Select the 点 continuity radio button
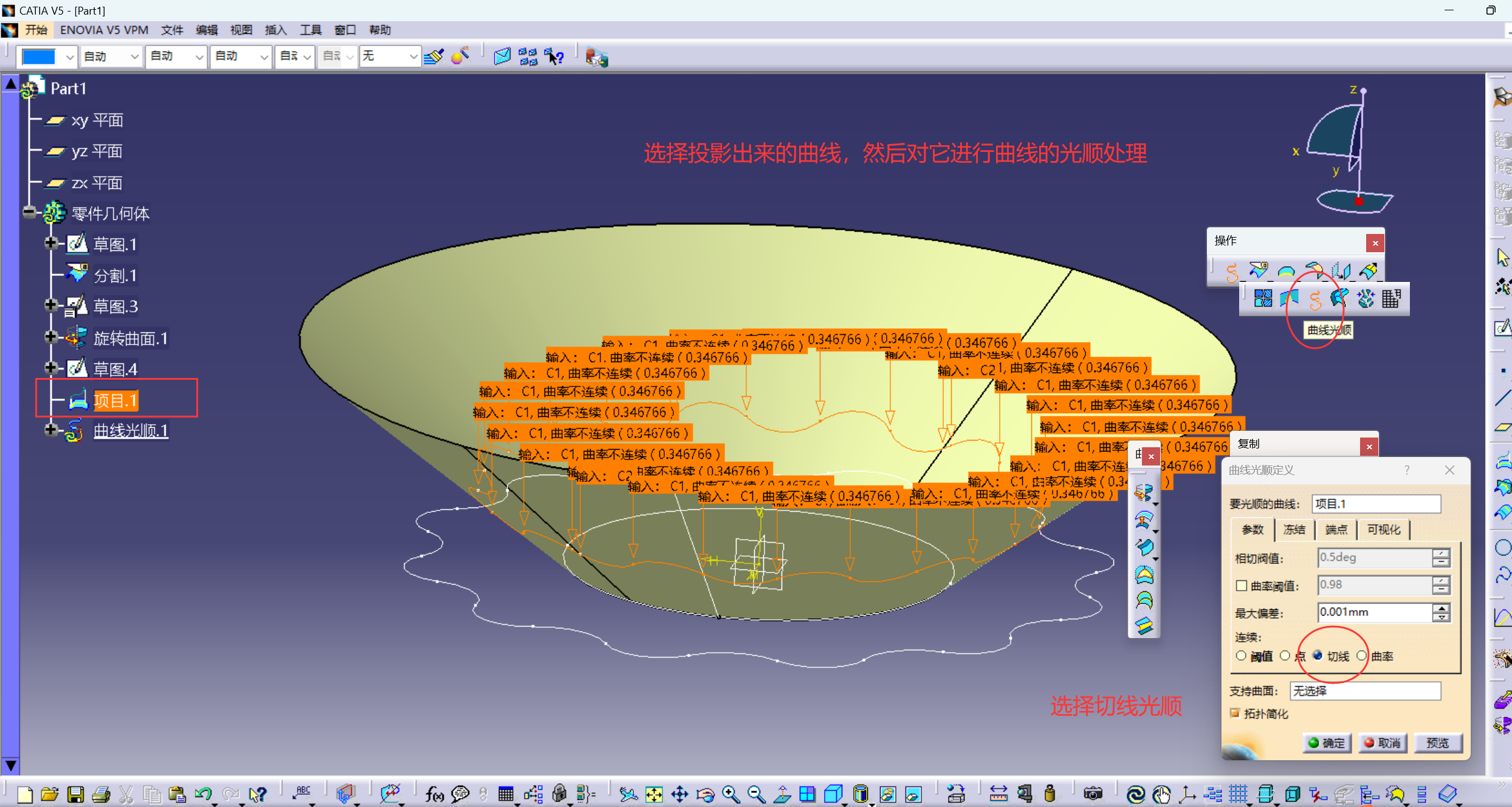Viewport: 1512px width, 807px height. (1285, 656)
